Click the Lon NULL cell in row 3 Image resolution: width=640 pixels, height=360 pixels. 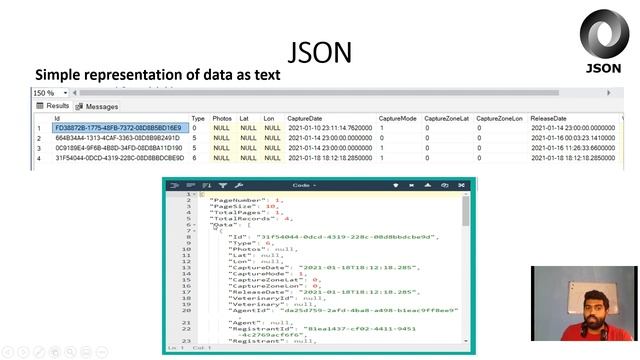(x=272, y=148)
